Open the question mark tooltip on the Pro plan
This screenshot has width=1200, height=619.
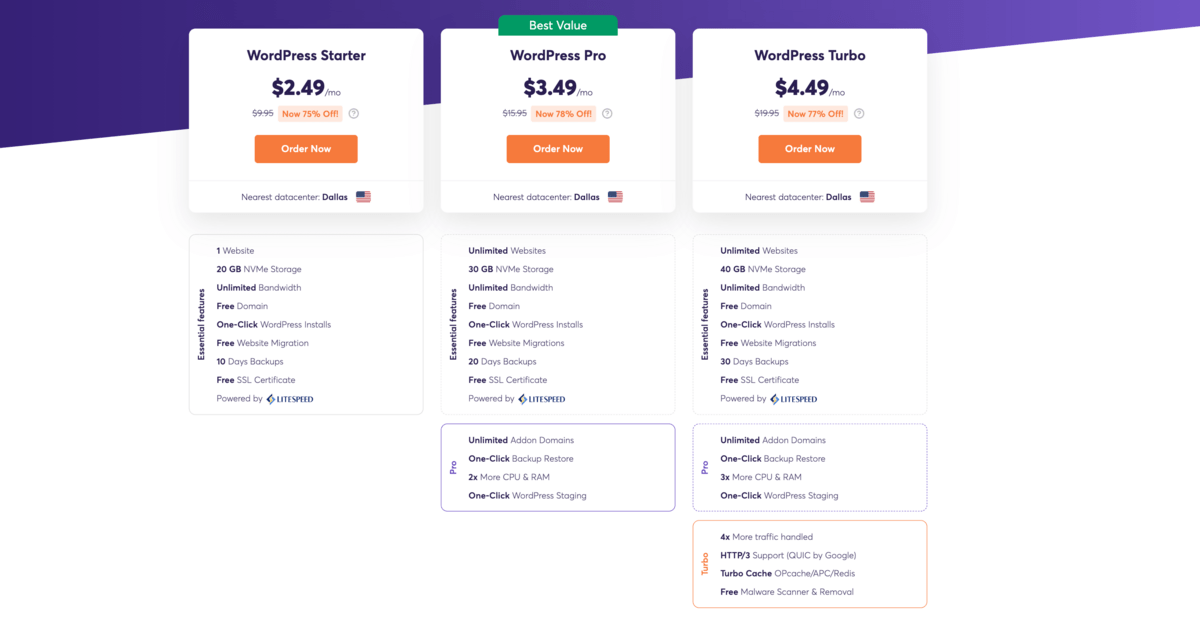[x=605, y=113]
